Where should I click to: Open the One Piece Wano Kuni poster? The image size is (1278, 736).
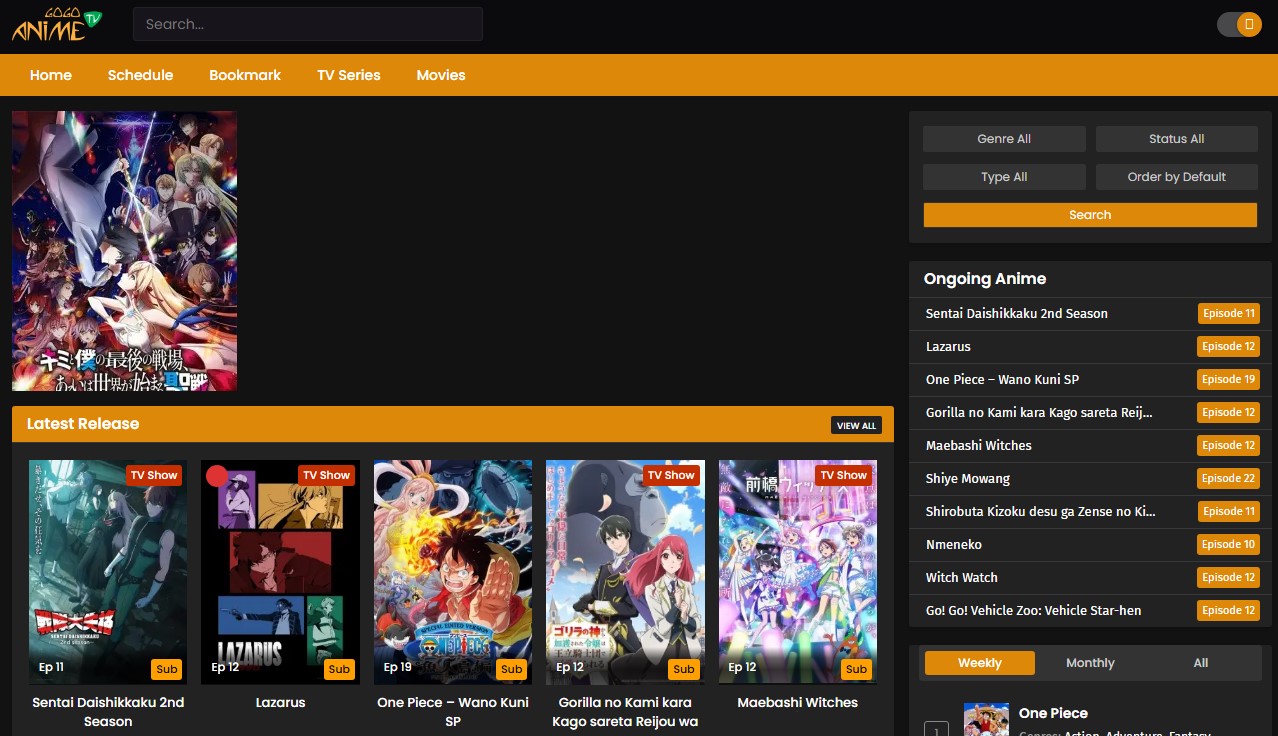453,572
